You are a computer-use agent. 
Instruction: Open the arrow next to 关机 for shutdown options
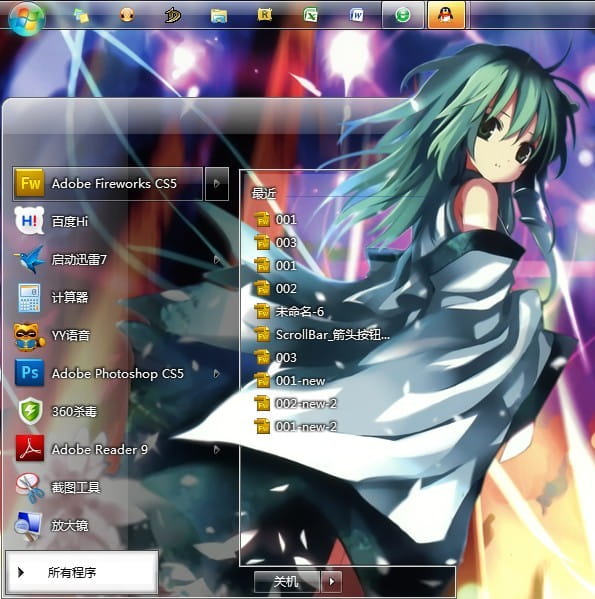click(x=331, y=582)
